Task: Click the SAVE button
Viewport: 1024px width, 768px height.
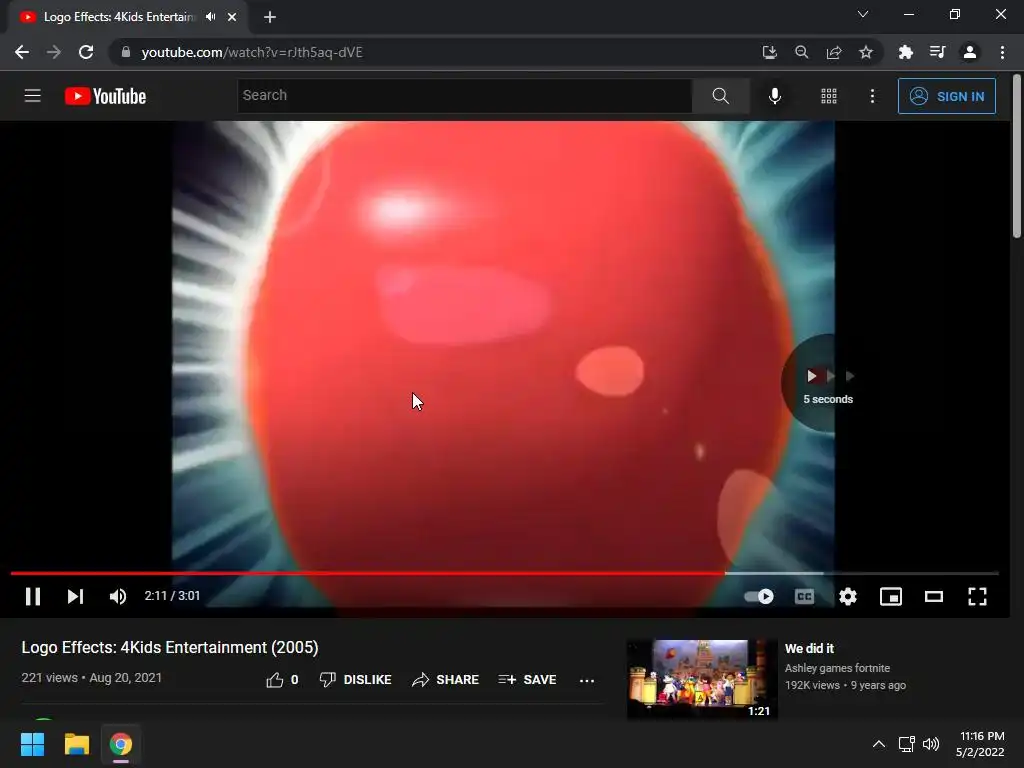Action: (527, 680)
